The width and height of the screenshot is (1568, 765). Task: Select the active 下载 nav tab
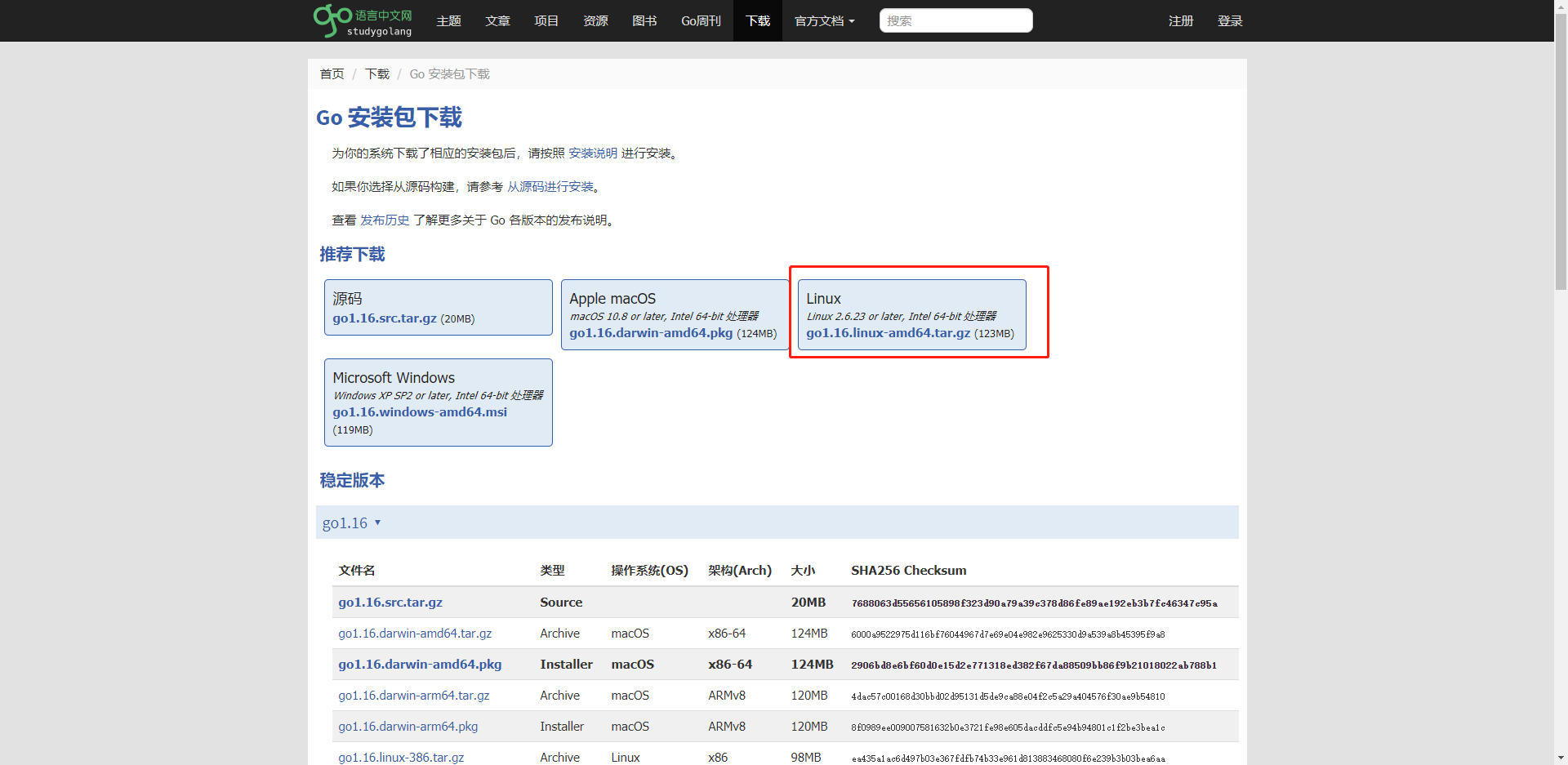pyautogui.click(x=758, y=20)
